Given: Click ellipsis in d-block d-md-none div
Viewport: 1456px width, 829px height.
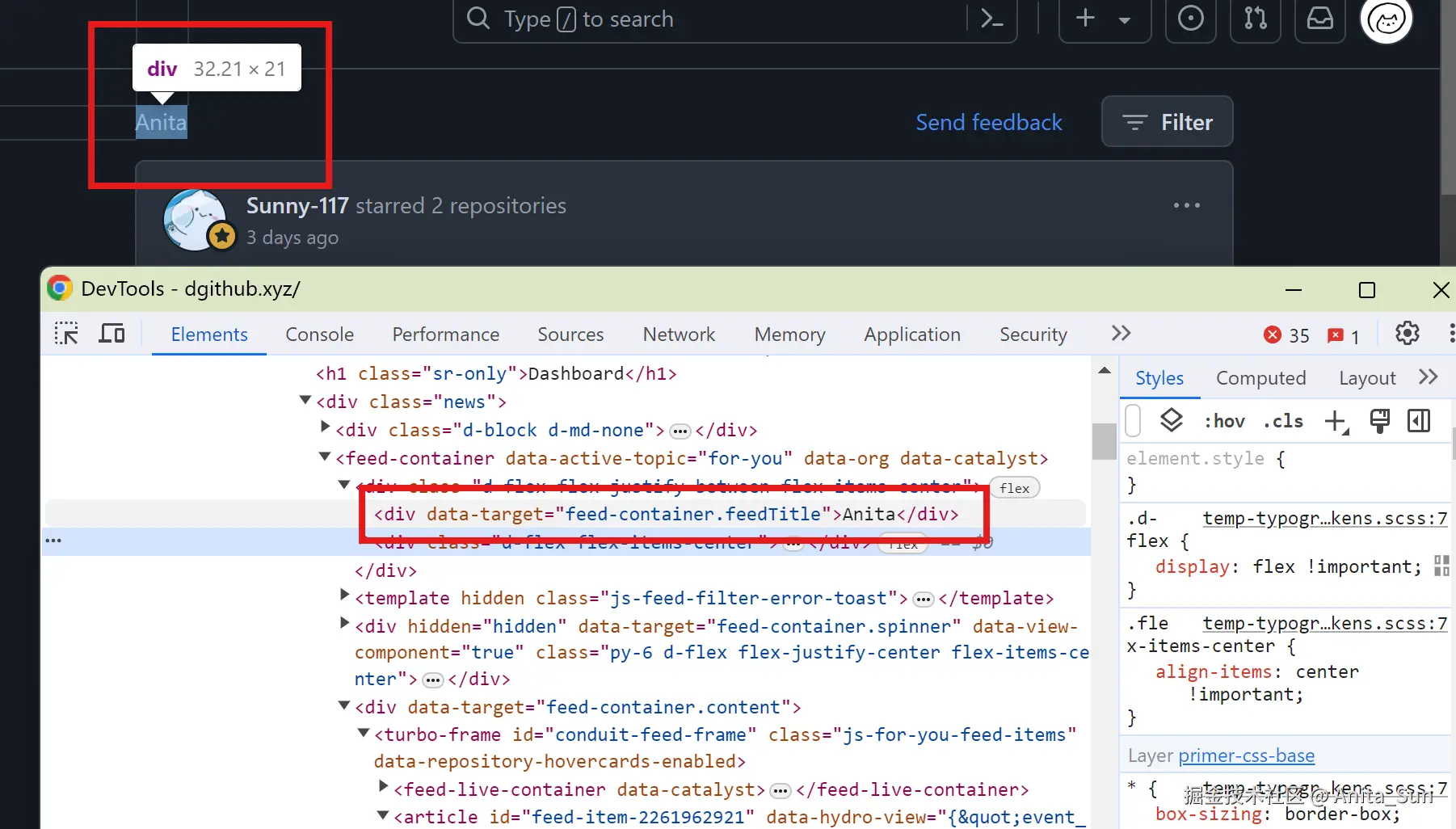Looking at the screenshot, I should point(680,431).
